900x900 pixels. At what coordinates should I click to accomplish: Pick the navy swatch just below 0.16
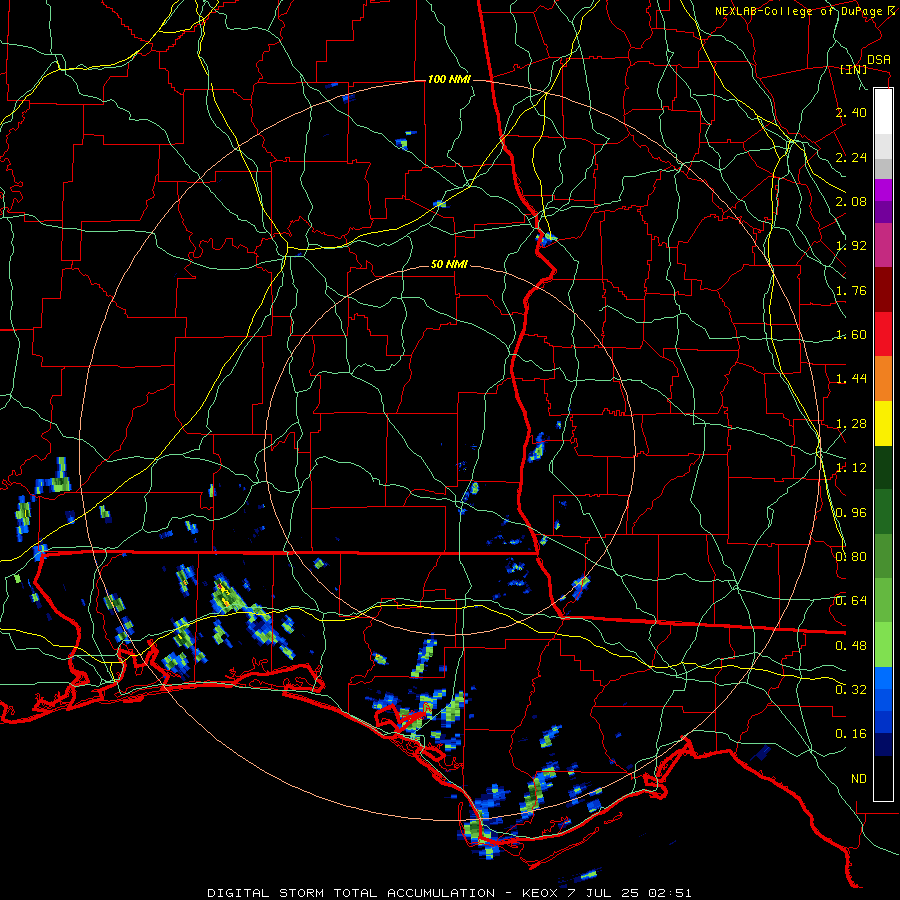883,744
